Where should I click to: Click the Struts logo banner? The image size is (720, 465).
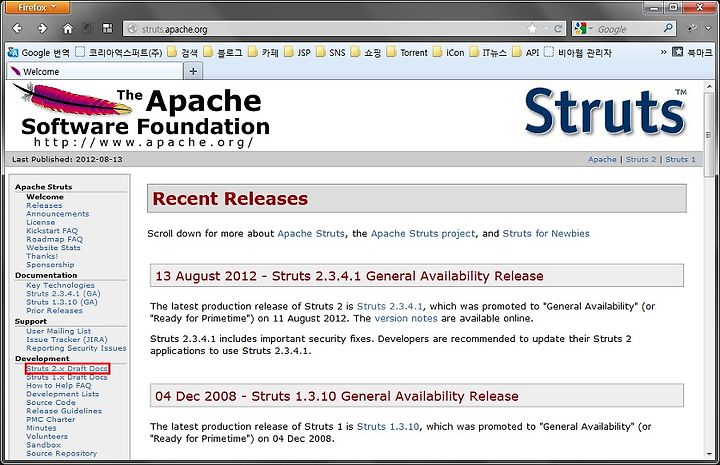(606, 112)
